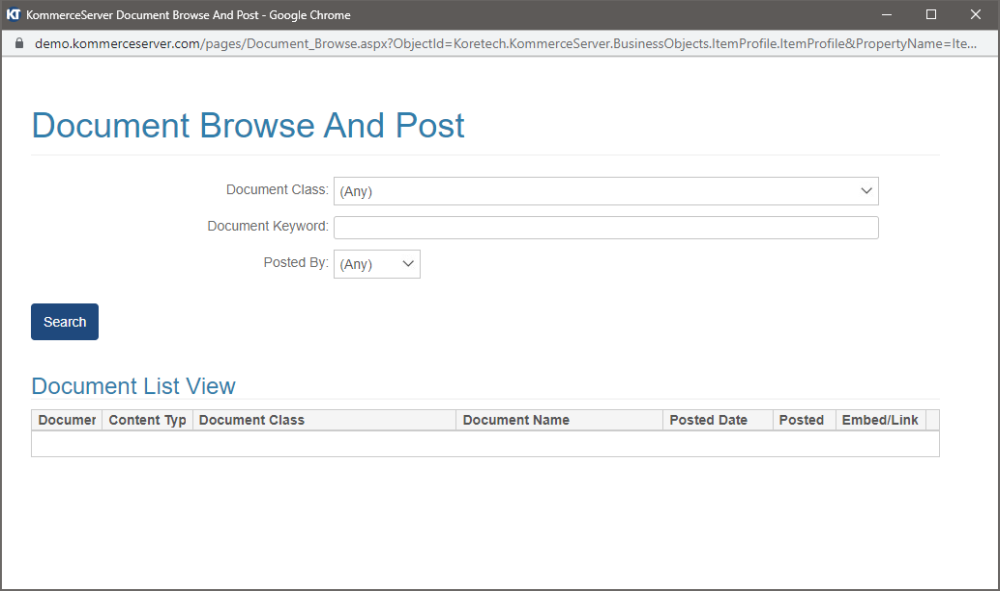This screenshot has height=591, width=1000.
Task: Open the Document Class dropdown
Action: (x=606, y=191)
